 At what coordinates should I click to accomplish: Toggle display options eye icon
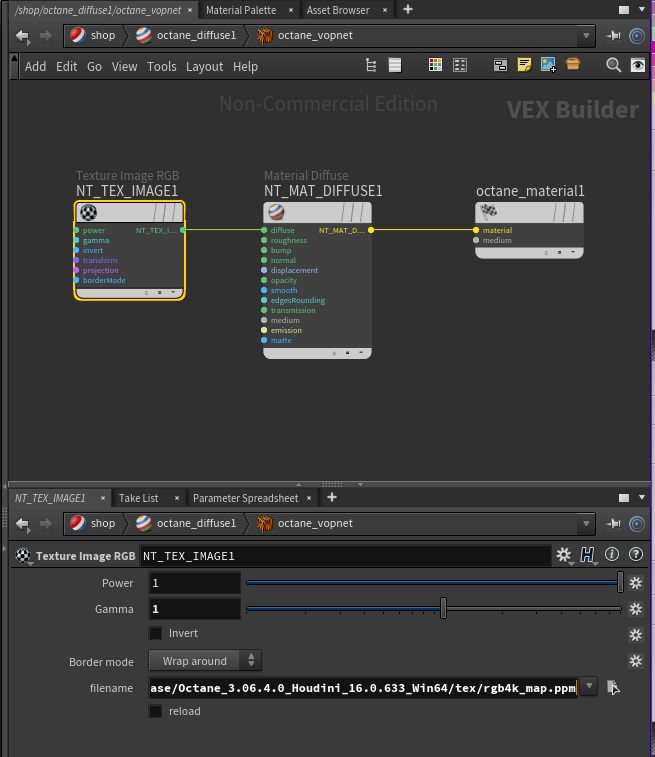638,65
